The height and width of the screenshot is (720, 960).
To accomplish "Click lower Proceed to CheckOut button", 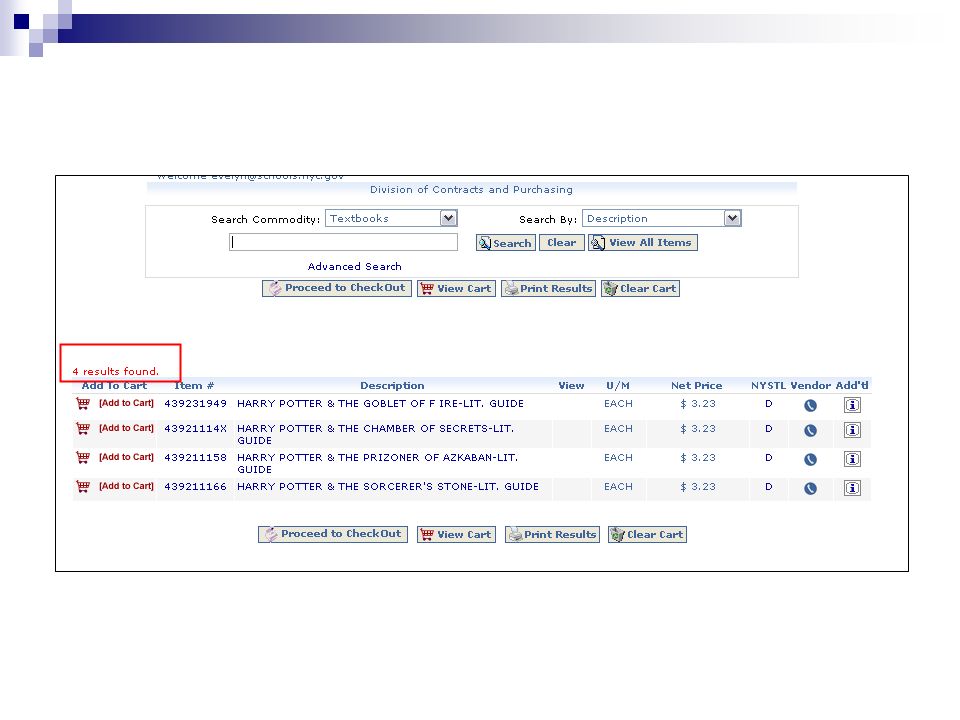I will click(333, 534).
